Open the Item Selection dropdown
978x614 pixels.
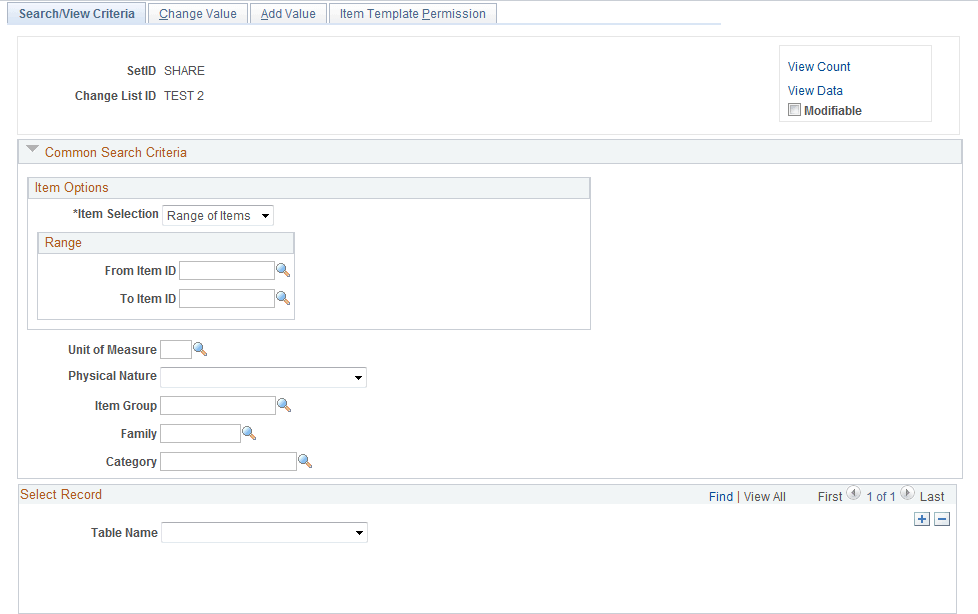point(265,215)
